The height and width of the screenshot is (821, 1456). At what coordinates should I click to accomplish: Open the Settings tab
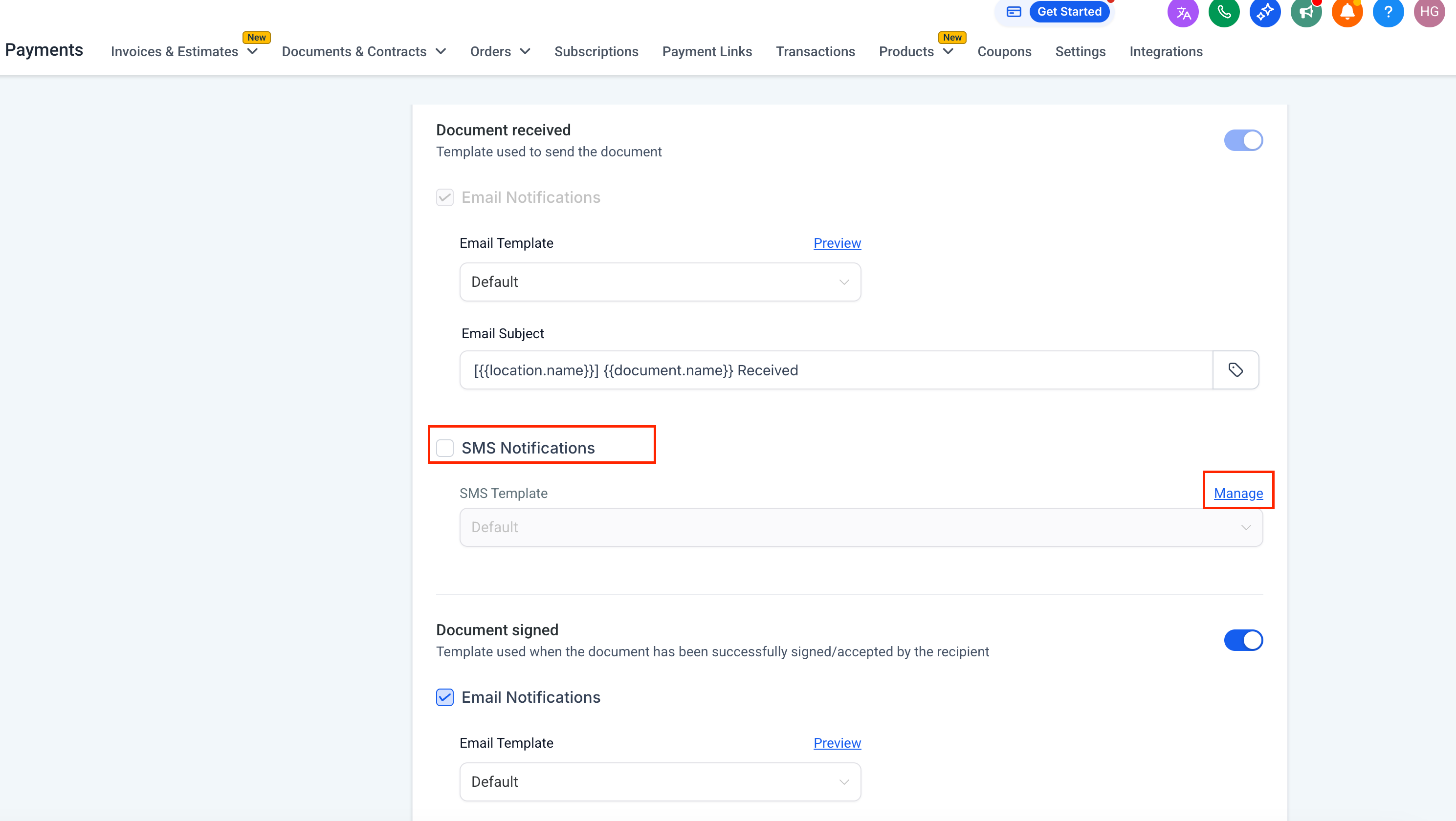pos(1080,51)
